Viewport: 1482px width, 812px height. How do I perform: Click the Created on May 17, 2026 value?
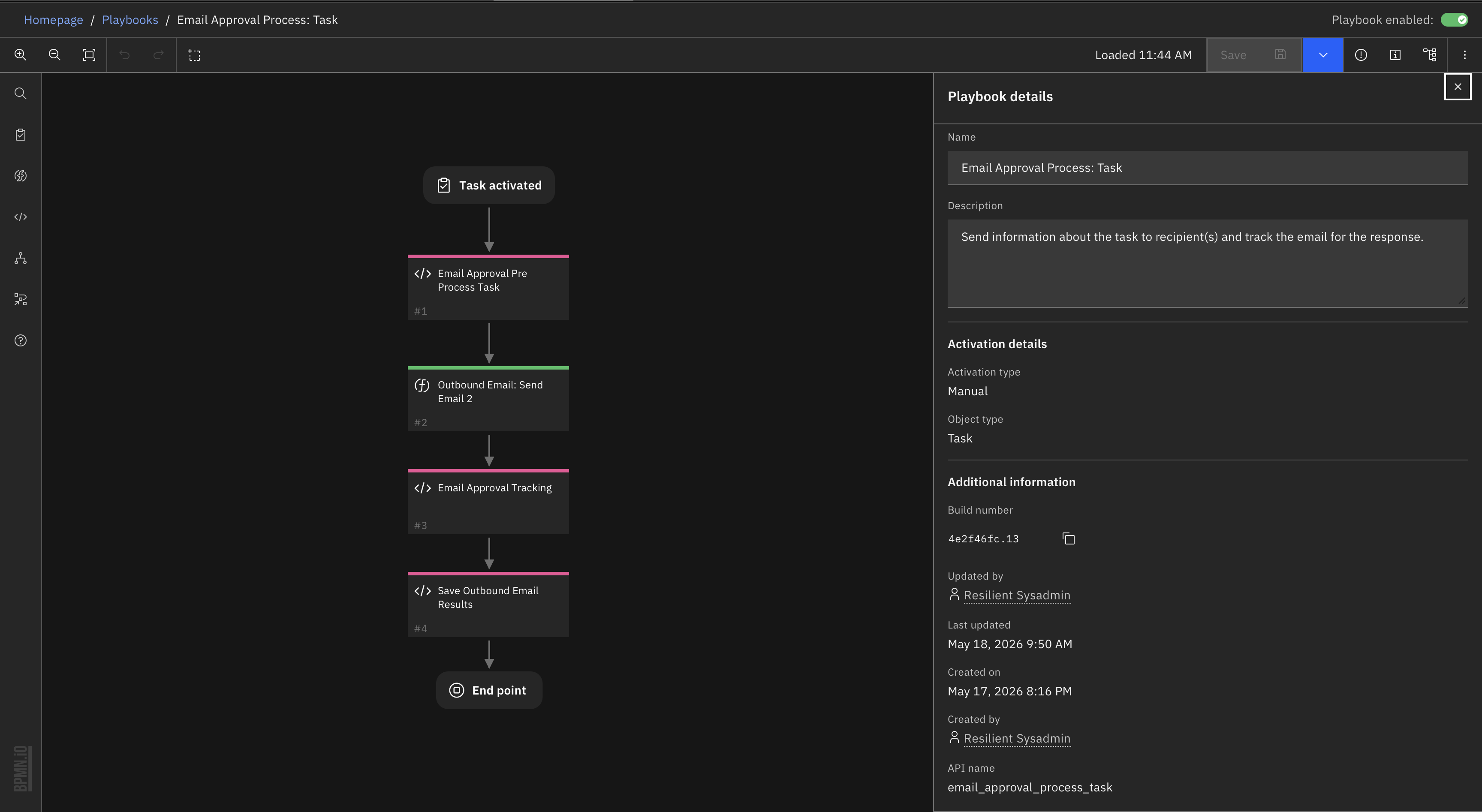(x=1010, y=691)
